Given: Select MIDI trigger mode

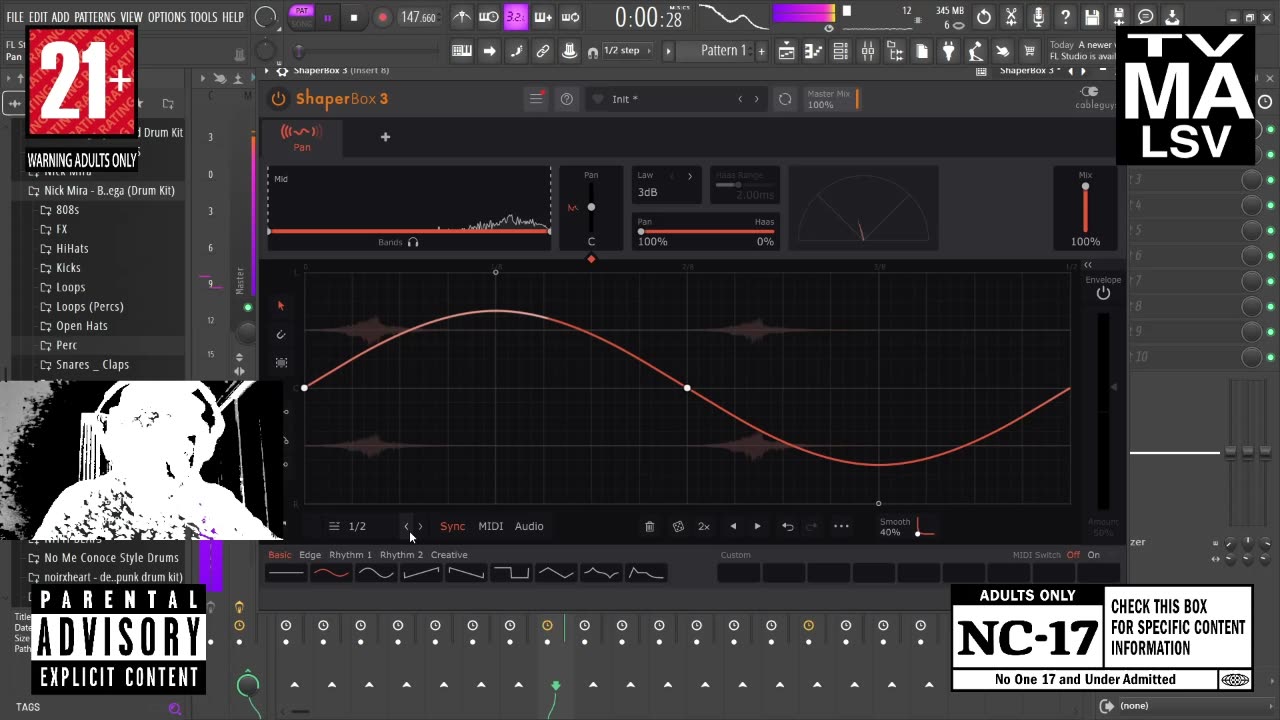Looking at the screenshot, I should (491, 526).
